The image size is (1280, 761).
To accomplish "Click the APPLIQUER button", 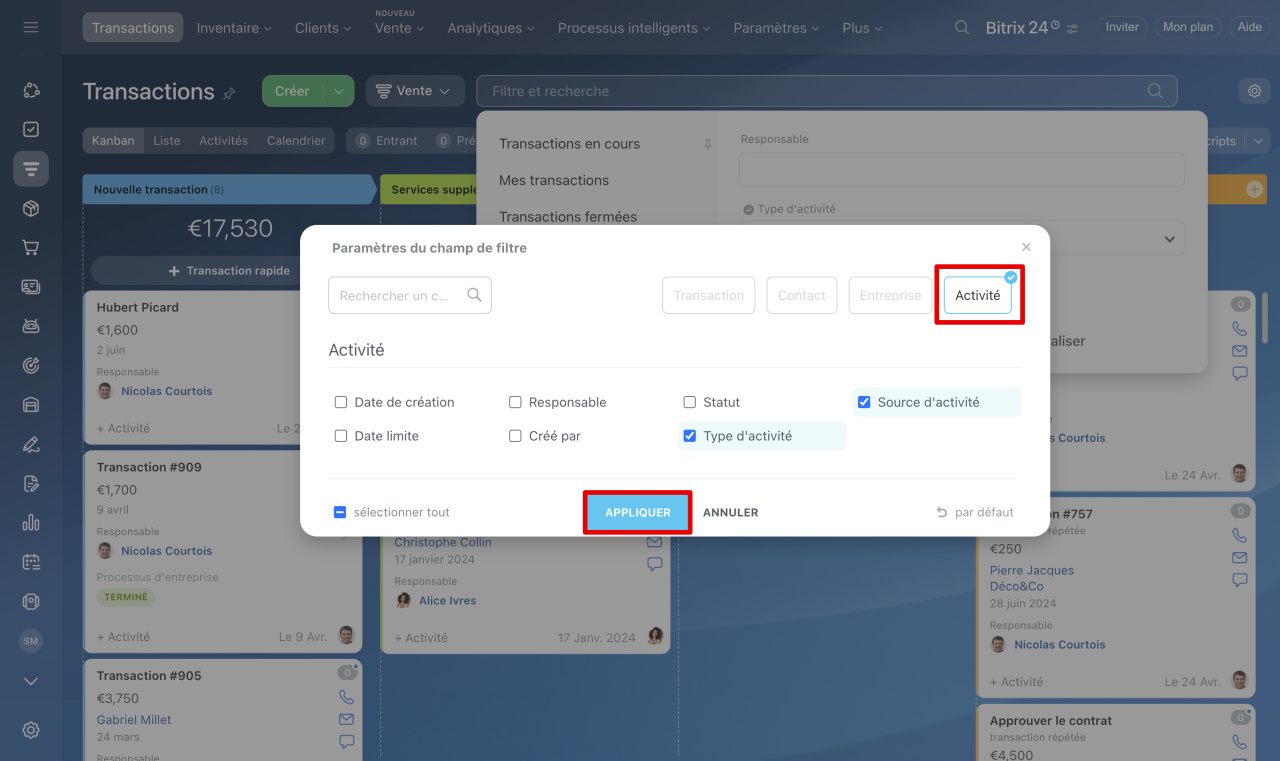I will [x=638, y=512].
